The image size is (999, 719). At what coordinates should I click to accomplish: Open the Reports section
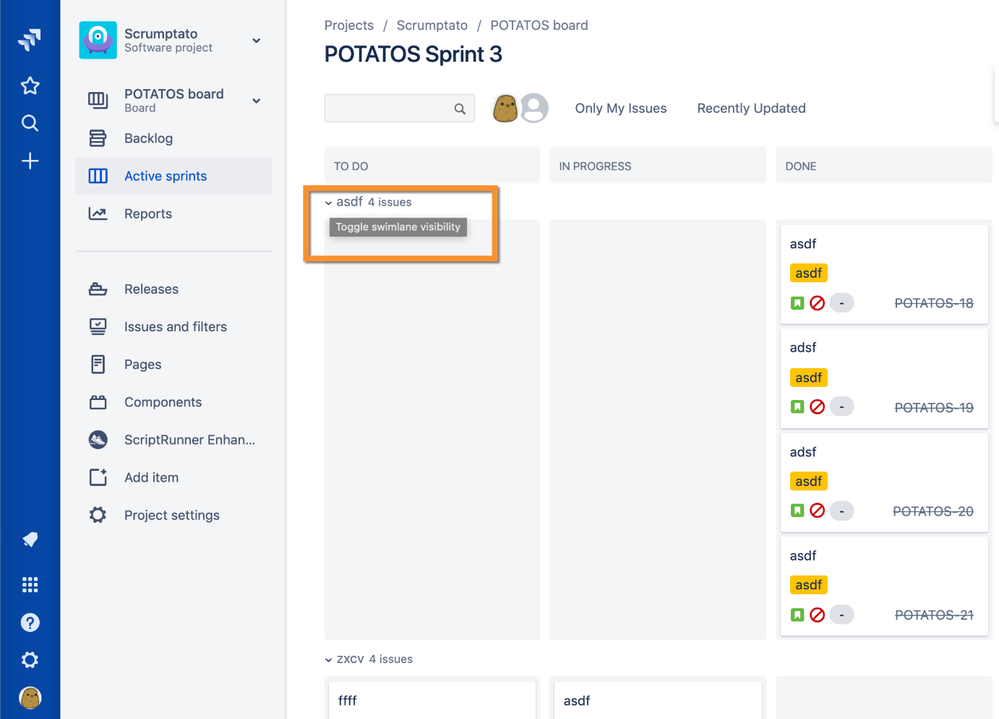point(148,213)
